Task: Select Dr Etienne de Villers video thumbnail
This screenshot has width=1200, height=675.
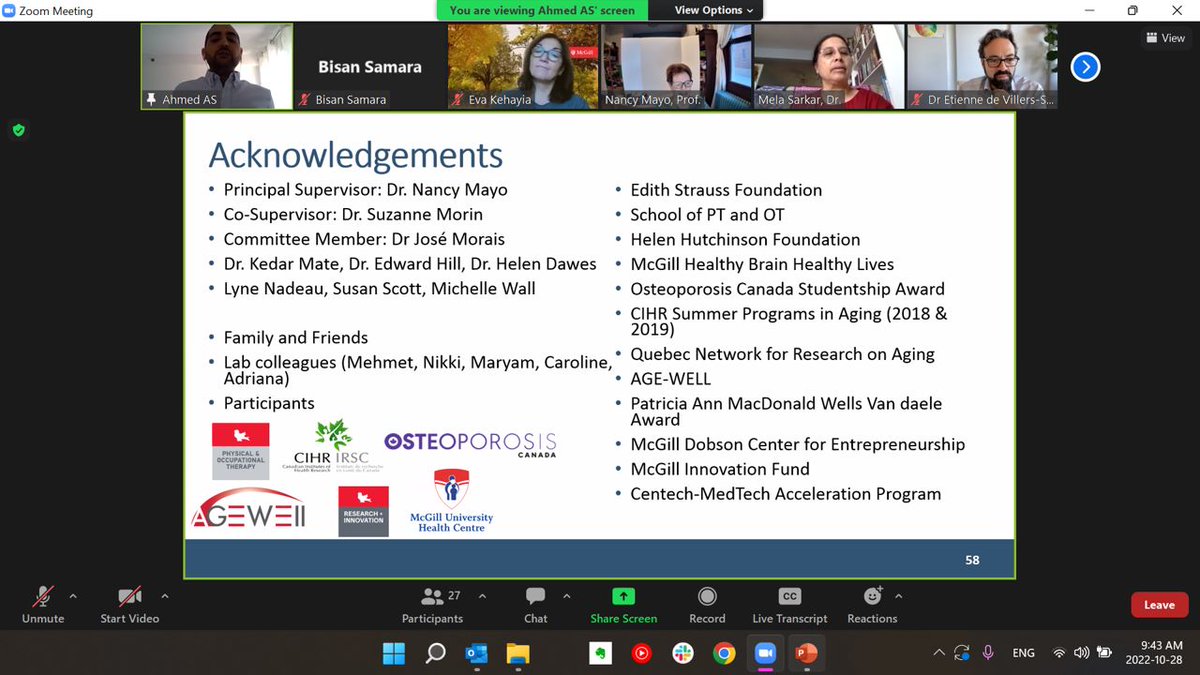Action: tap(982, 66)
